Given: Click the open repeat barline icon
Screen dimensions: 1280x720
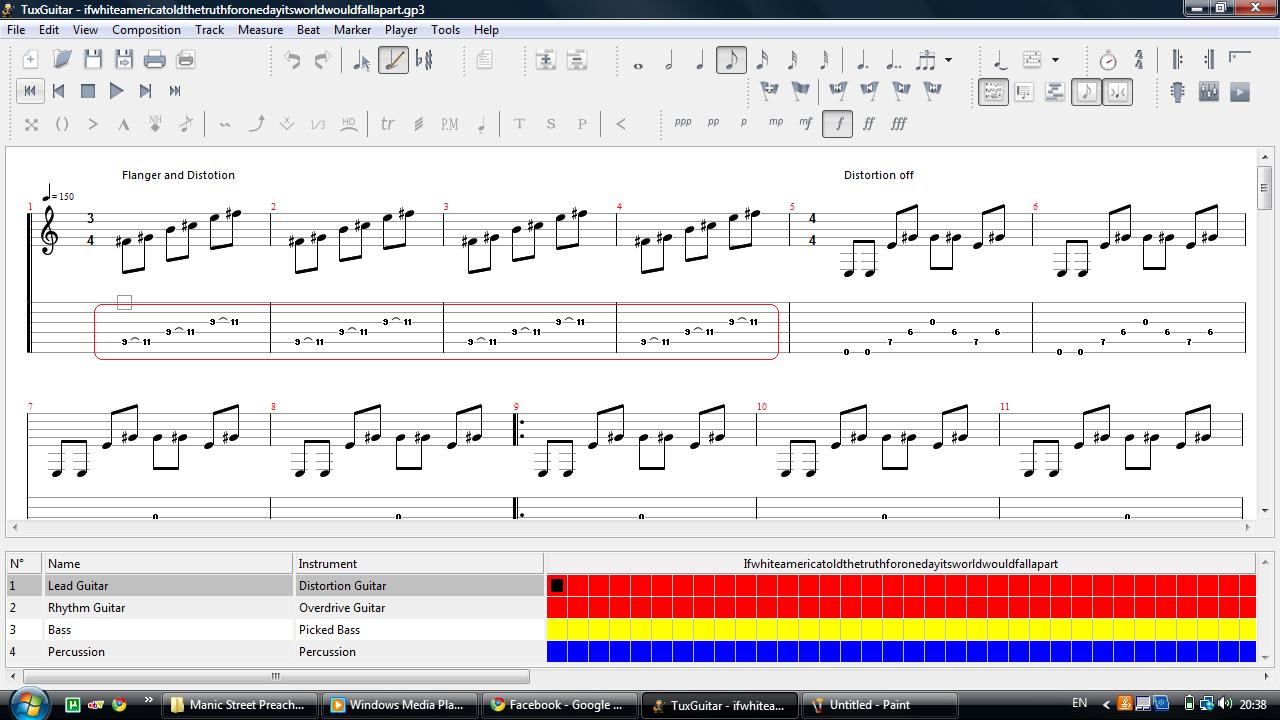Looking at the screenshot, I should [x=1178, y=61].
